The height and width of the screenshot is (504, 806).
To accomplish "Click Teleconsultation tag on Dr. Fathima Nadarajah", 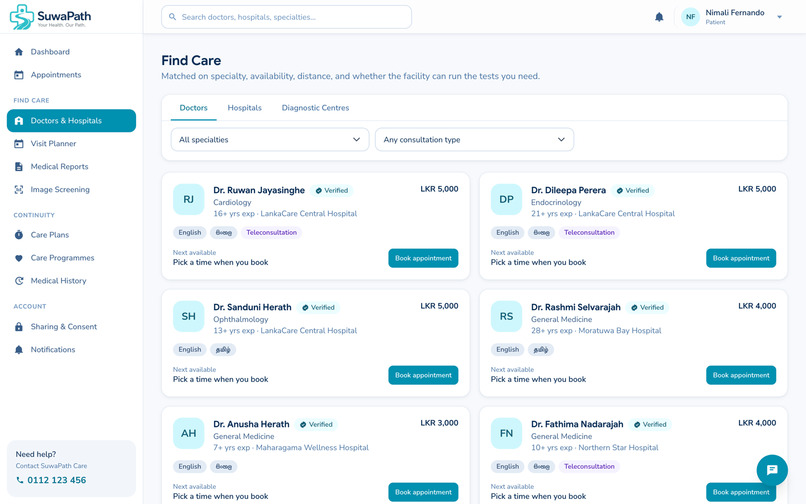I will [x=589, y=467].
